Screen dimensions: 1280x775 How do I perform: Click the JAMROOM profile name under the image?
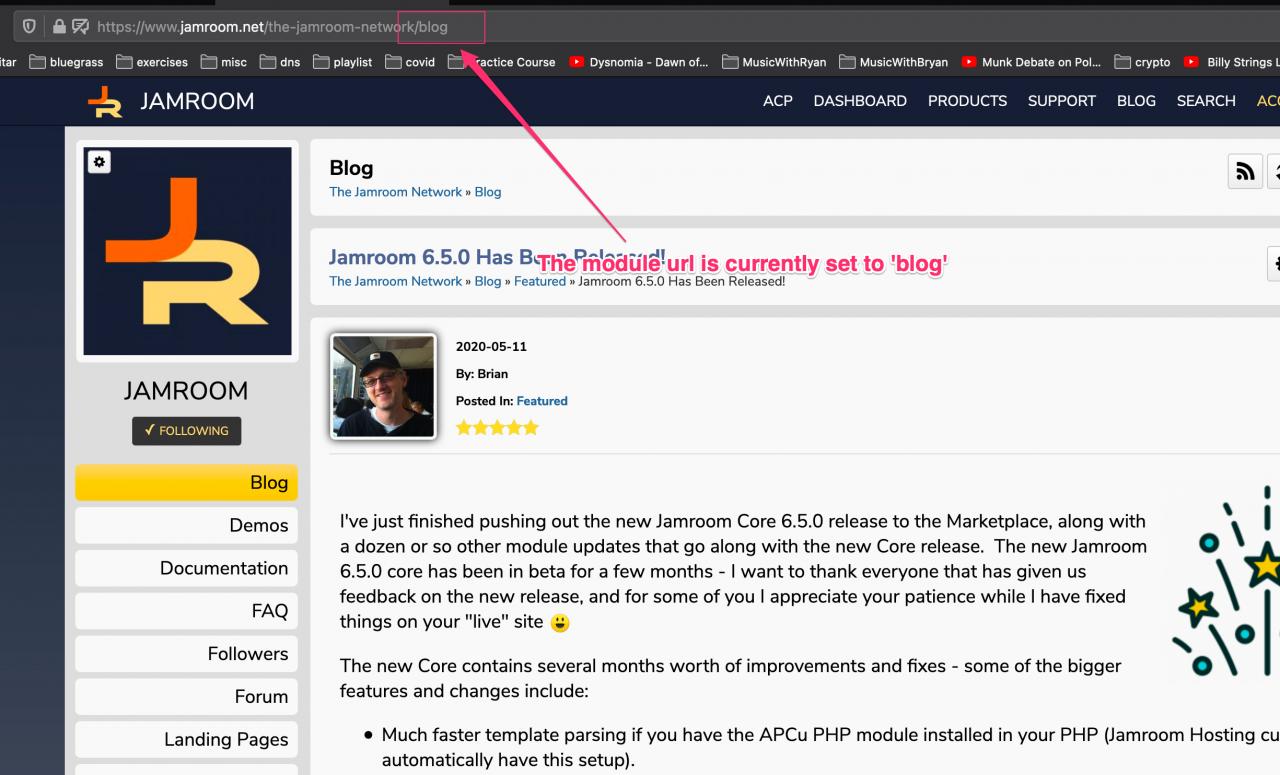(186, 390)
